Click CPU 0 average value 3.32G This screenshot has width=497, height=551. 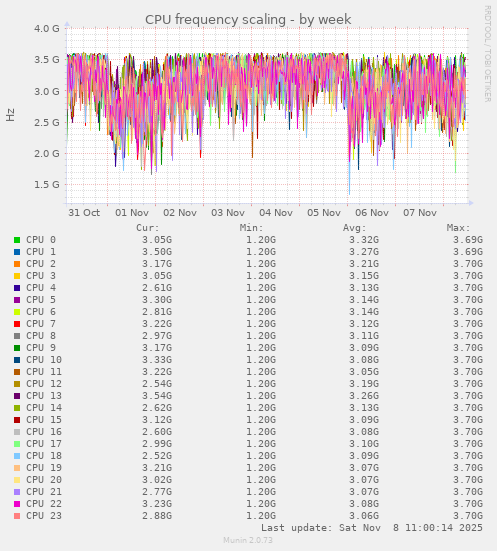364,240
